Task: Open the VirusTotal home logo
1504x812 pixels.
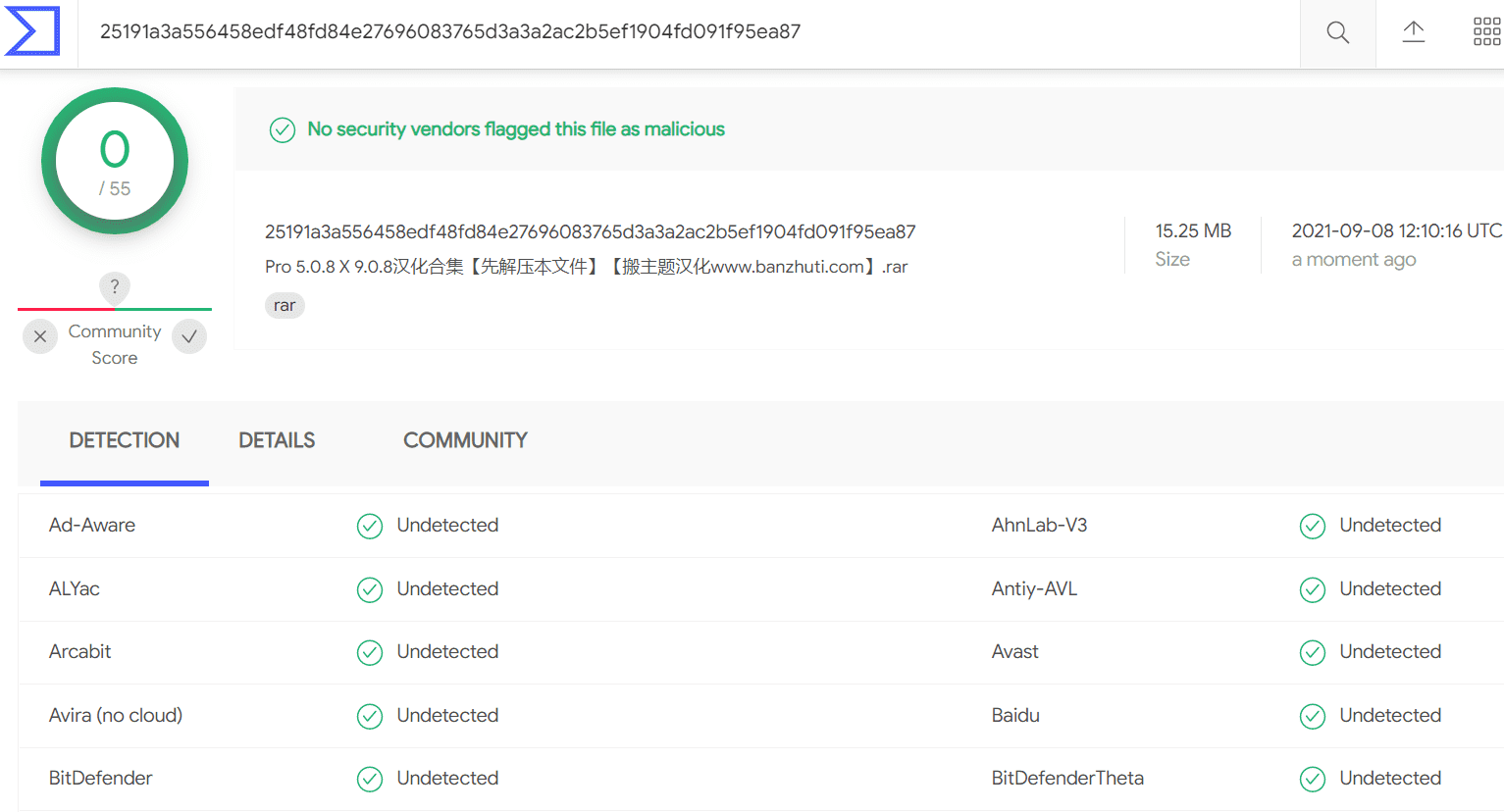Action: click(32, 31)
